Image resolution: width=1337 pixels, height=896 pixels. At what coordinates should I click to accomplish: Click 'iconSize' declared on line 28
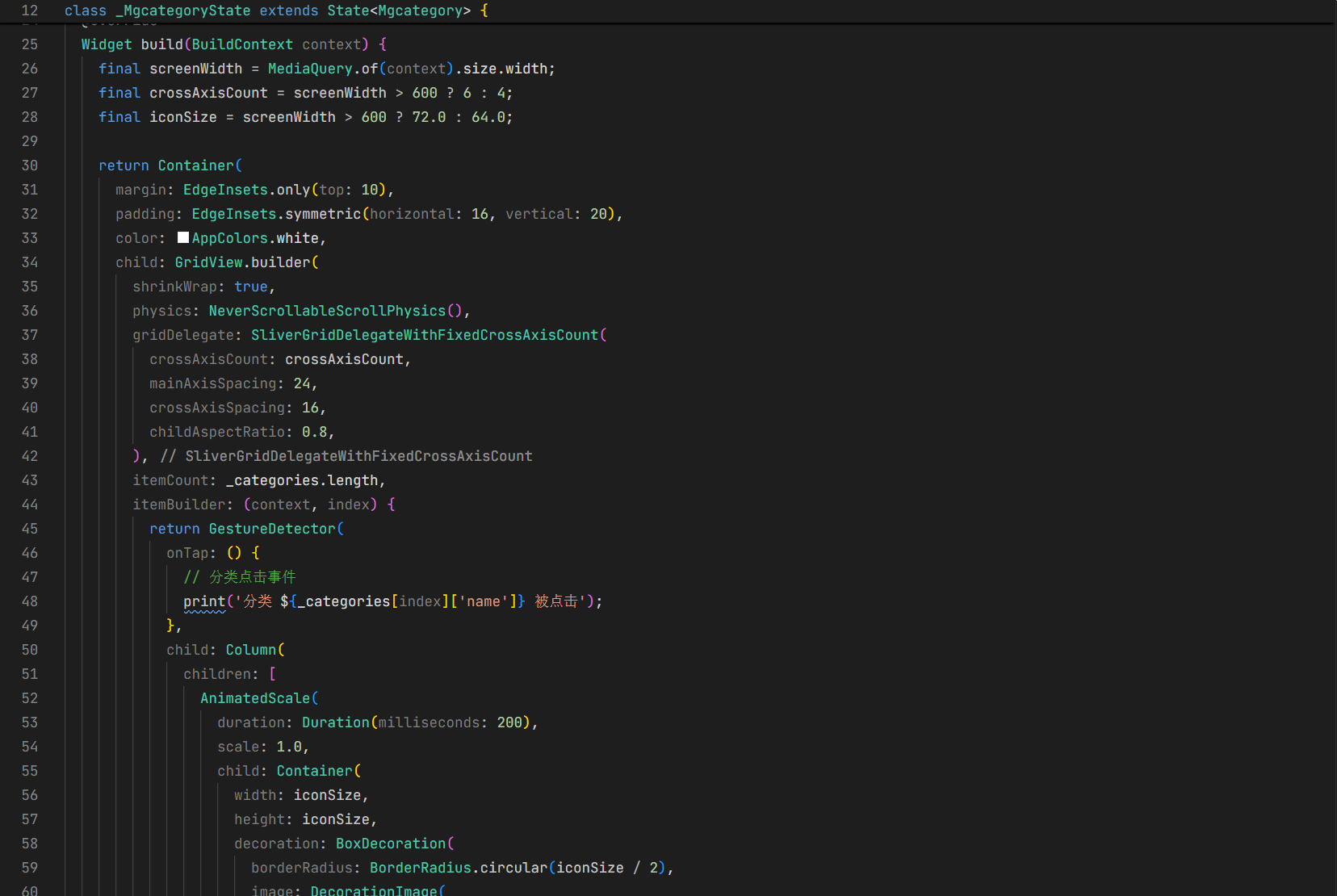(x=183, y=117)
